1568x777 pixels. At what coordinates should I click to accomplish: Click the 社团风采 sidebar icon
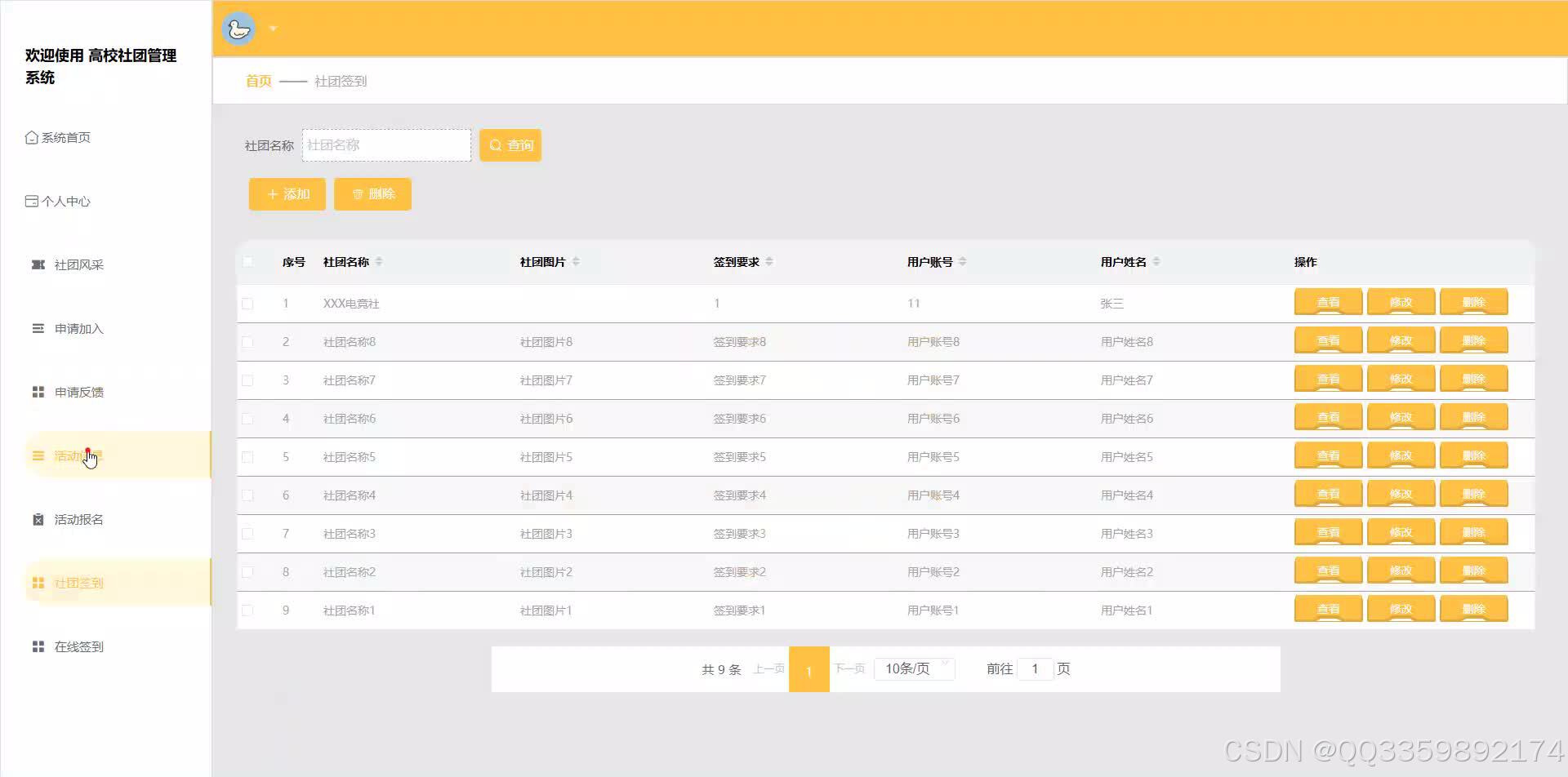coord(38,264)
